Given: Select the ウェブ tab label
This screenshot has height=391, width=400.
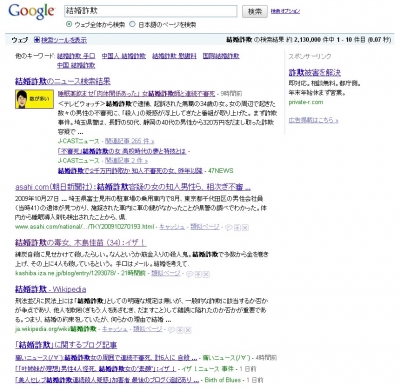Looking at the screenshot, I should pos(20,40).
